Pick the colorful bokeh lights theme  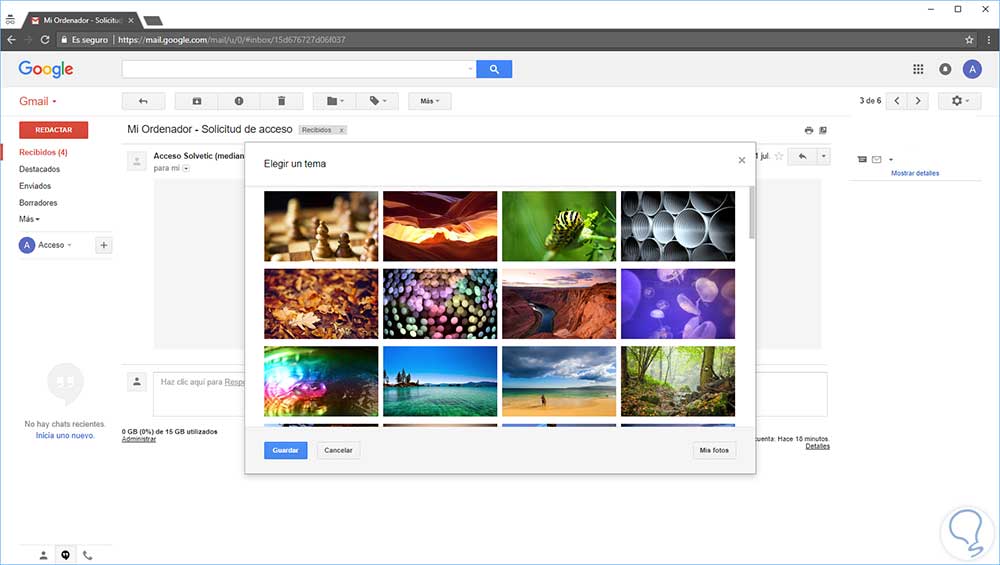[x=440, y=304]
